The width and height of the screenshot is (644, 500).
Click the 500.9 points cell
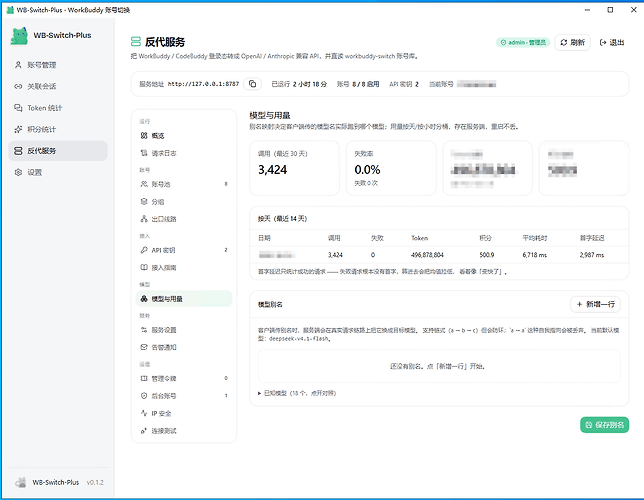pos(487,255)
